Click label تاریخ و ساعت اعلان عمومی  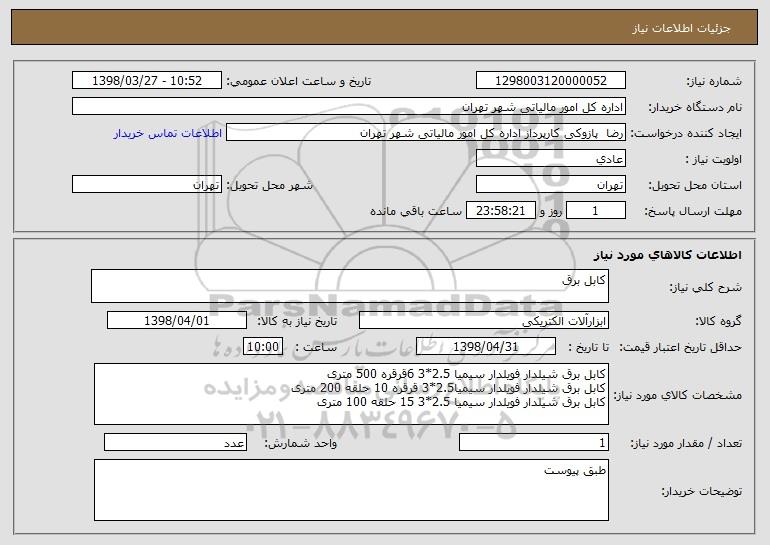click(x=299, y=82)
